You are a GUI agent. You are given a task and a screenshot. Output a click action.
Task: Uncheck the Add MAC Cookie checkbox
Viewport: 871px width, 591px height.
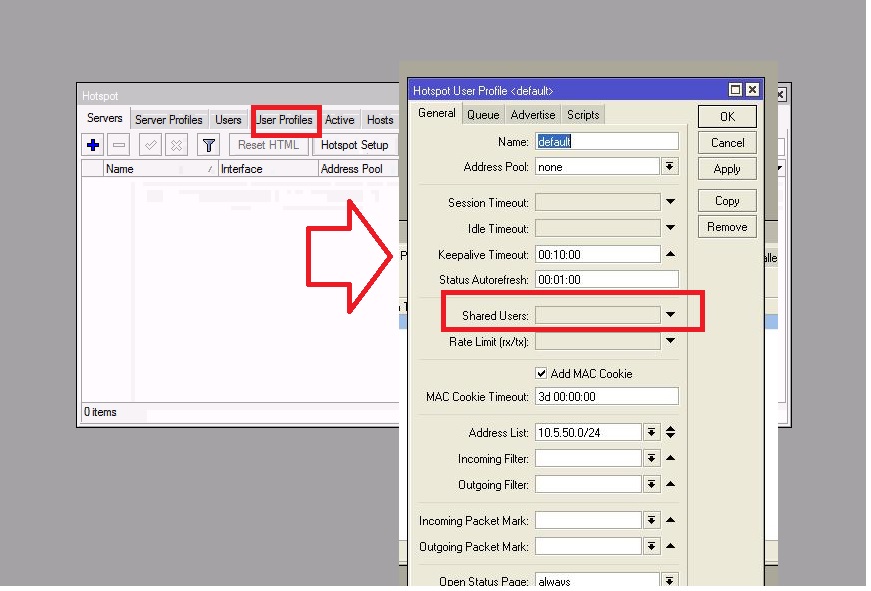(x=541, y=373)
